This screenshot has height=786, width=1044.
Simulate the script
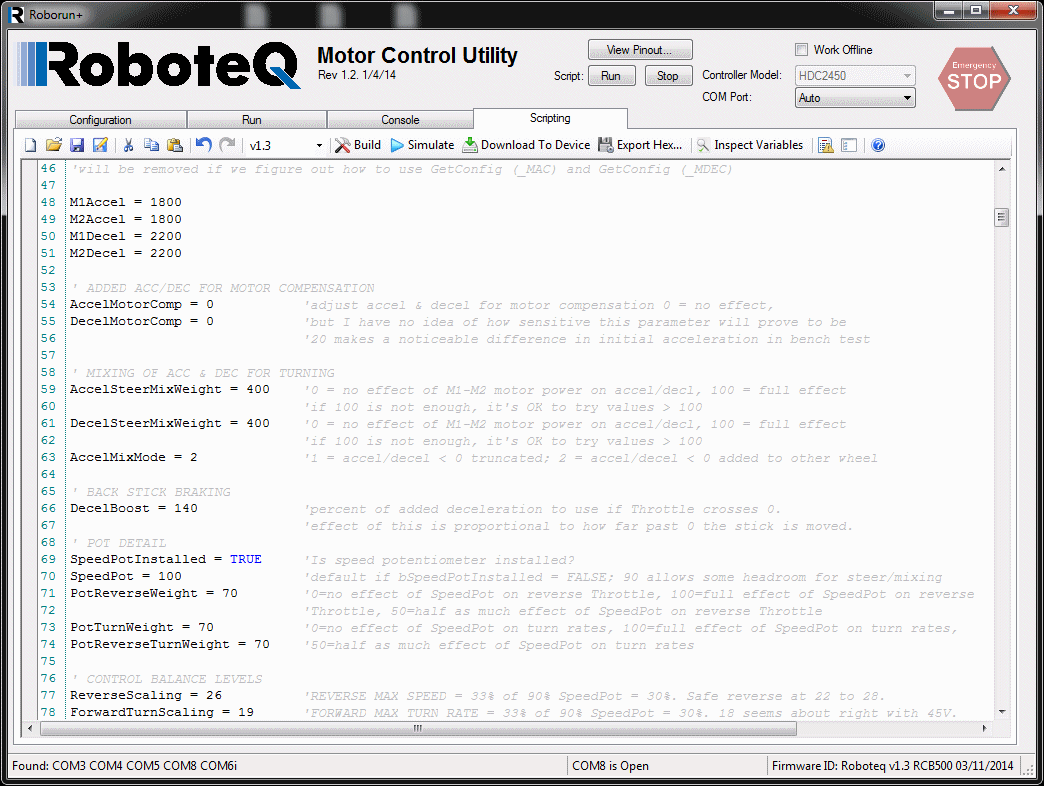[422, 145]
